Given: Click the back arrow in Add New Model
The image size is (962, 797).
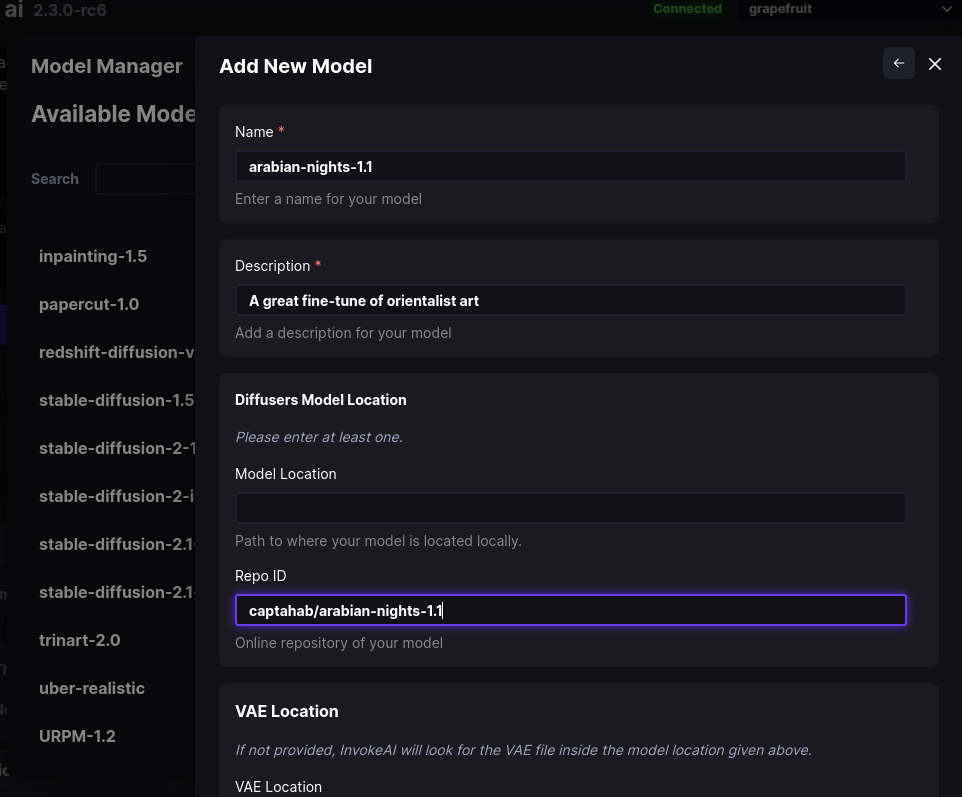Looking at the screenshot, I should click(899, 63).
